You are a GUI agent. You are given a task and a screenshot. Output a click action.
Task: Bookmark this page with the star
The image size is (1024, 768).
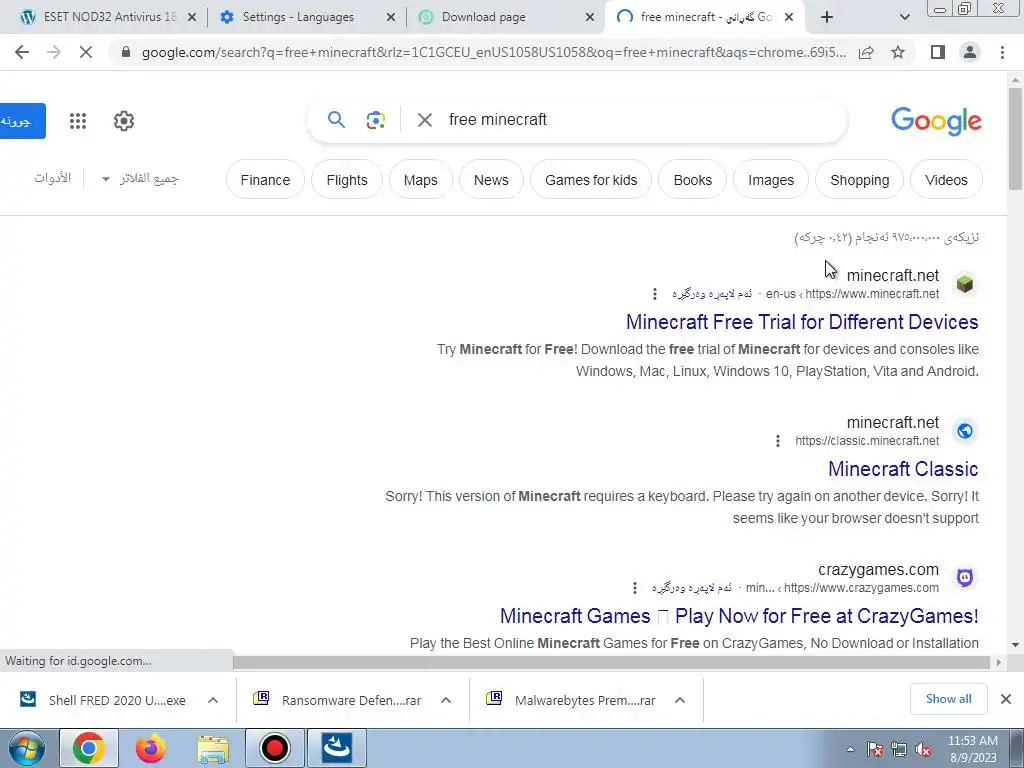[898, 52]
